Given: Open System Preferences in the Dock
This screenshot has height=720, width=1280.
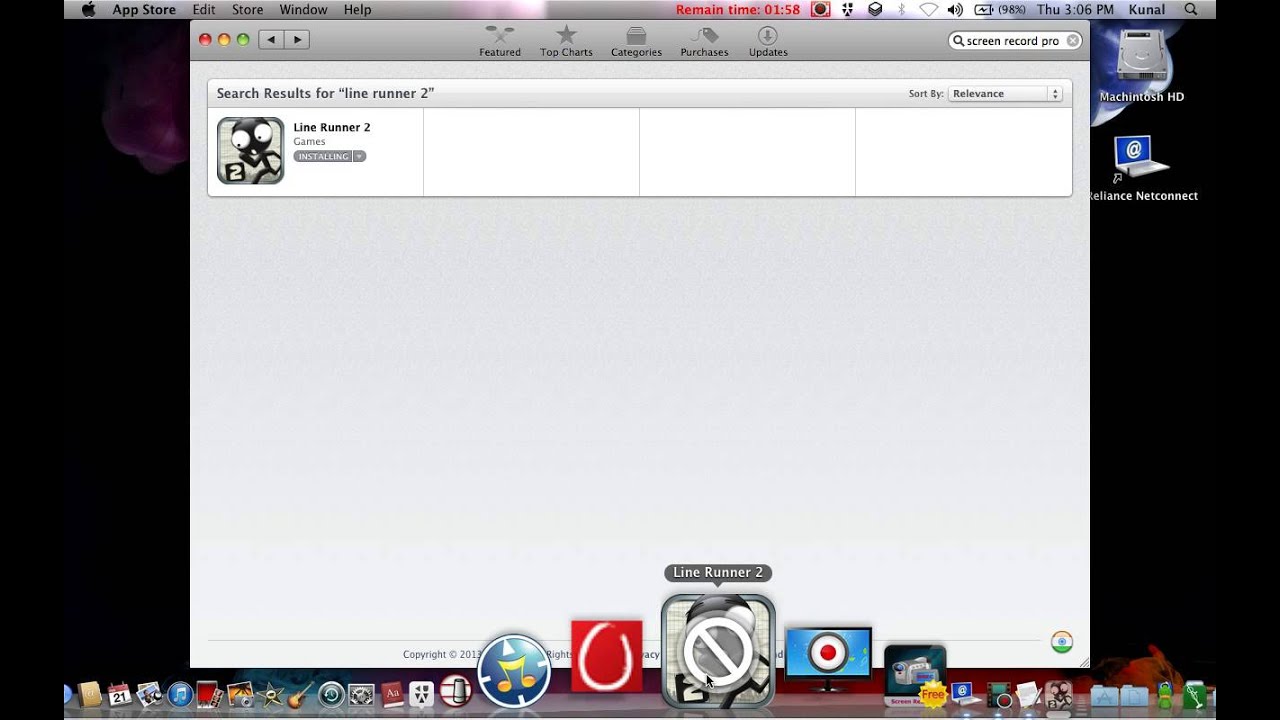Looking at the screenshot, I should tap(361, 694).
